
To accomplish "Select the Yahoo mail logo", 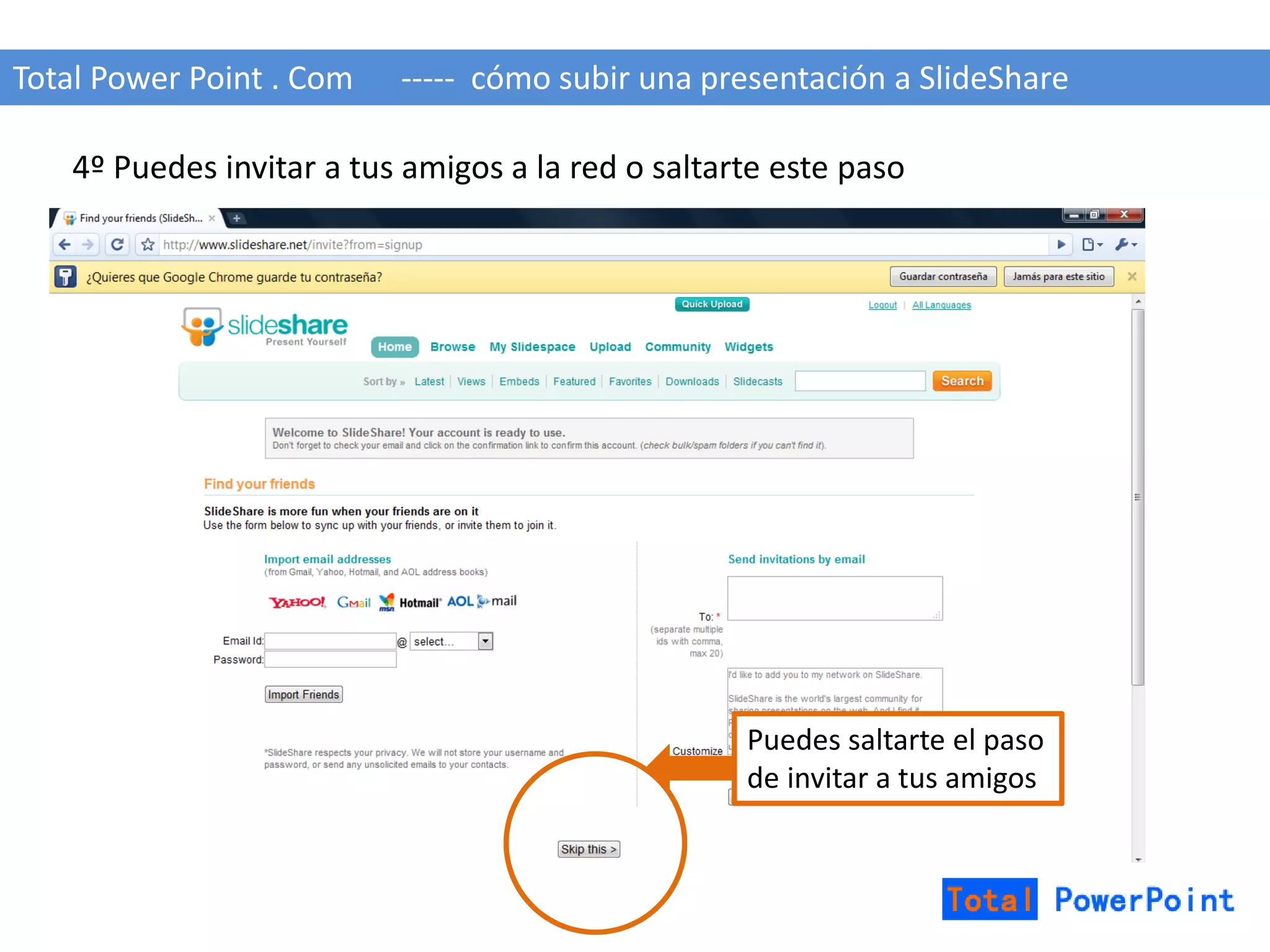I will click(297, 602).
